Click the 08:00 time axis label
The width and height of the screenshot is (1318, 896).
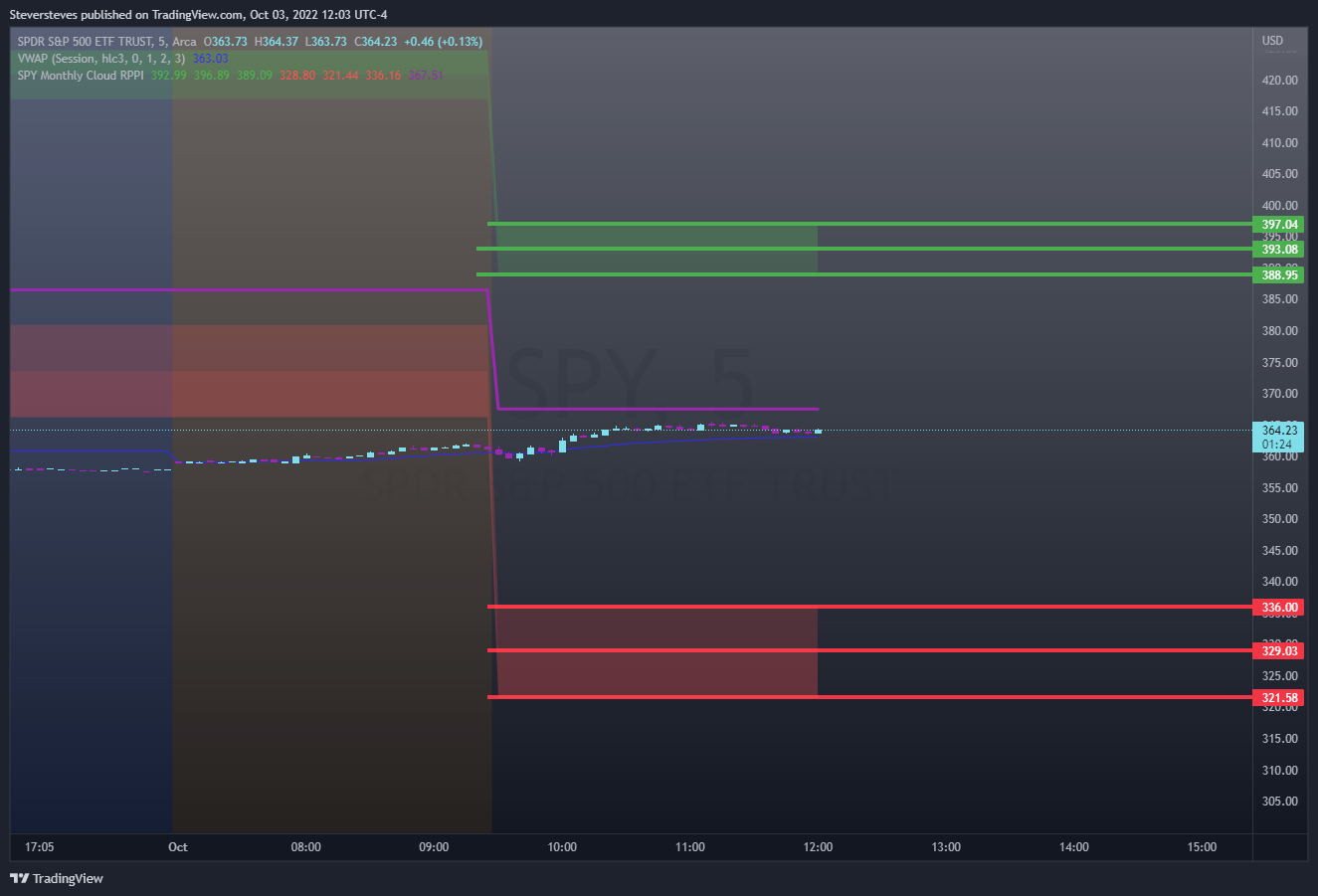[x=305, y=847]
